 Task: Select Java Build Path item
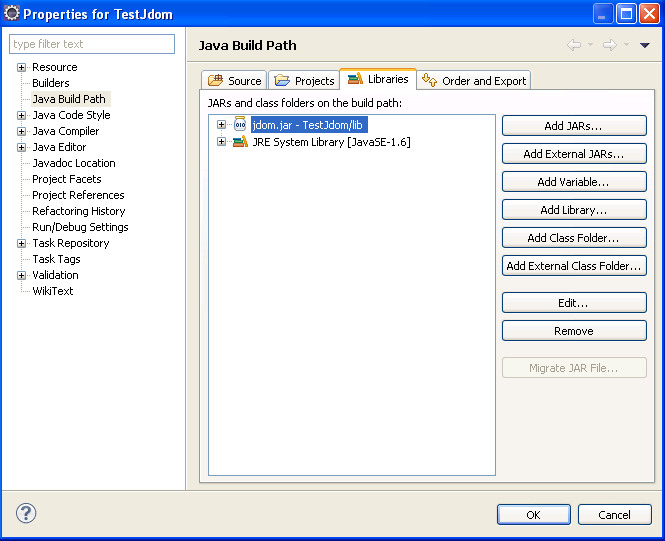point(69,99)
